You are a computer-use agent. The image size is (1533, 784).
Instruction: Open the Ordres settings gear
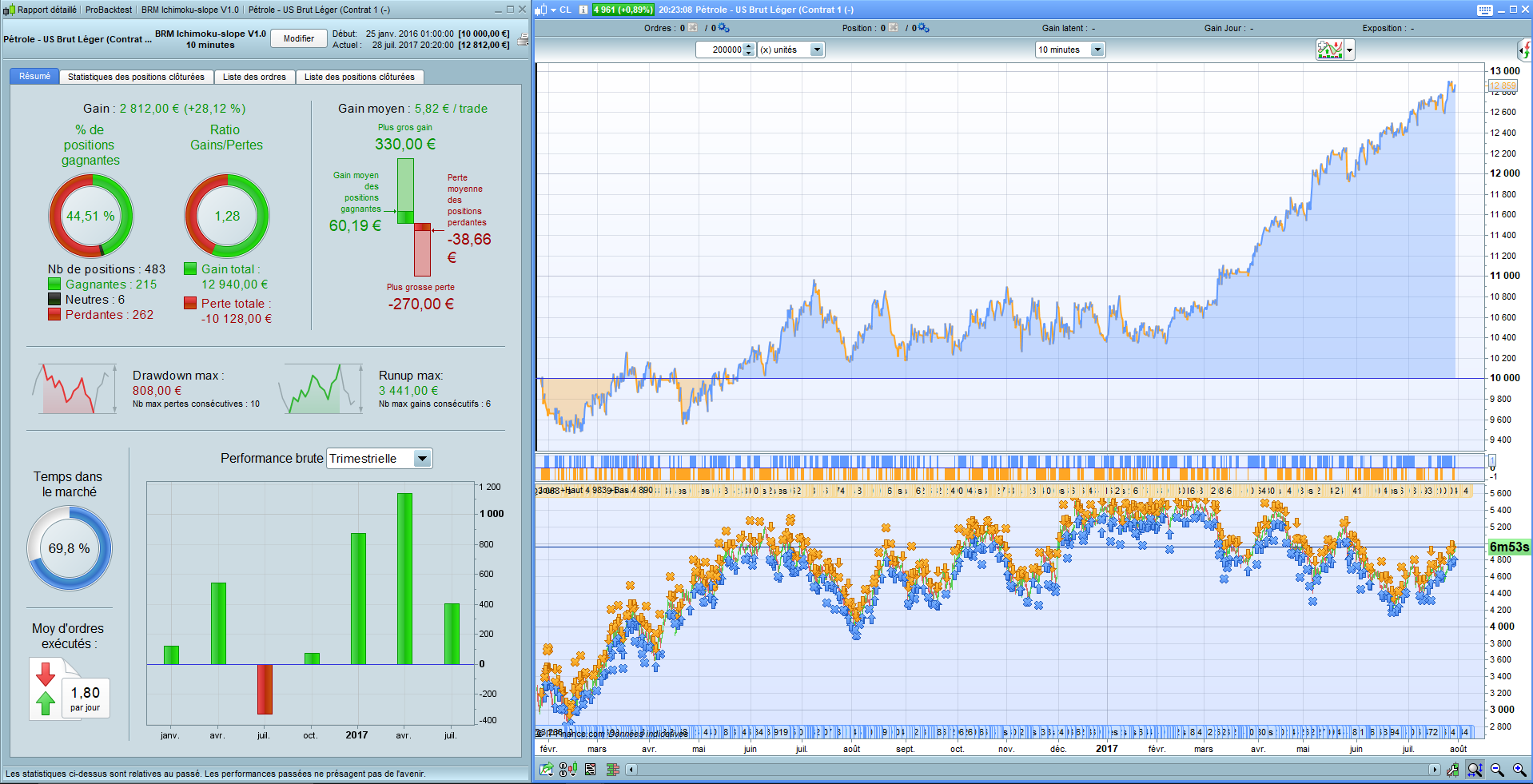pos(723,28)
